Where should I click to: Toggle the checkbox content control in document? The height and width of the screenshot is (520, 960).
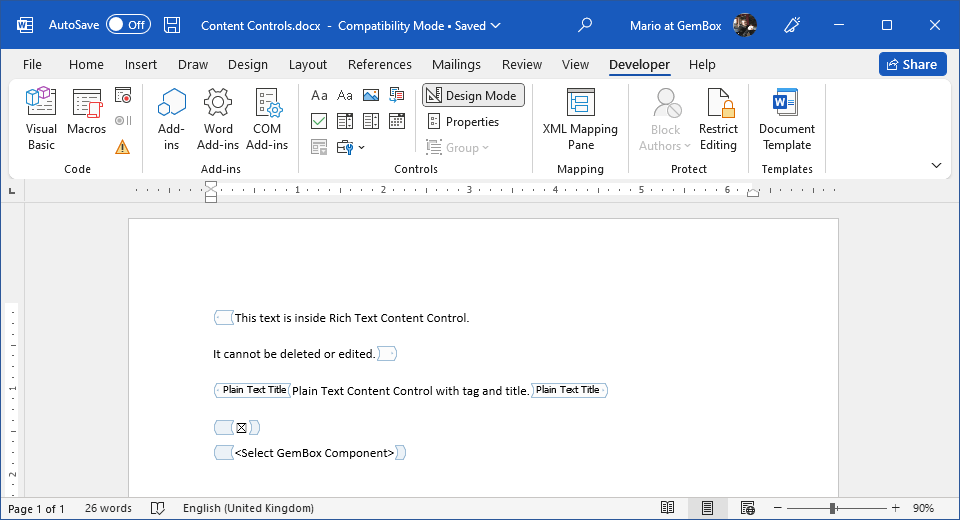(241, 428)
